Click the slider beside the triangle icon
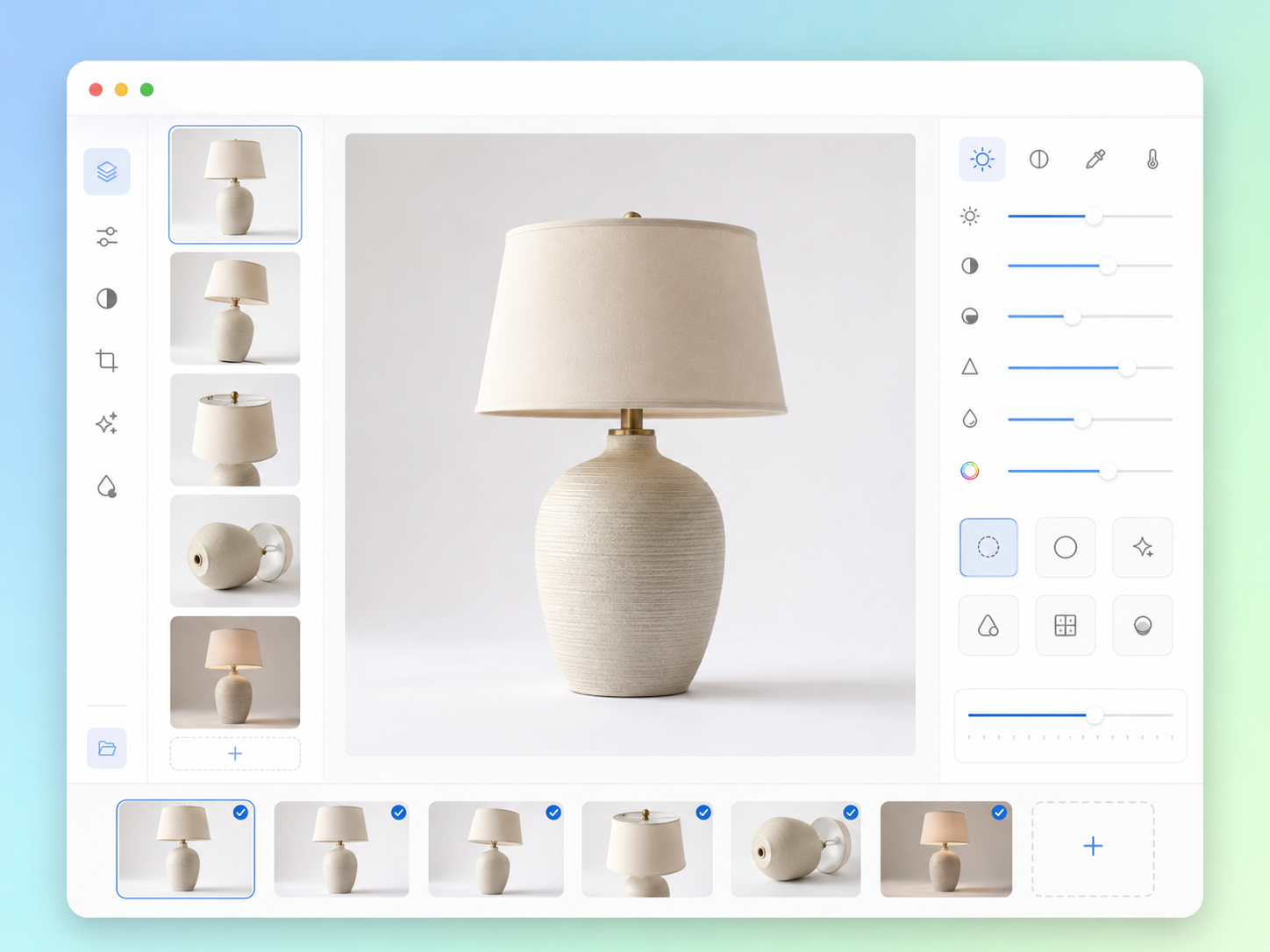 coord(1090,368)
